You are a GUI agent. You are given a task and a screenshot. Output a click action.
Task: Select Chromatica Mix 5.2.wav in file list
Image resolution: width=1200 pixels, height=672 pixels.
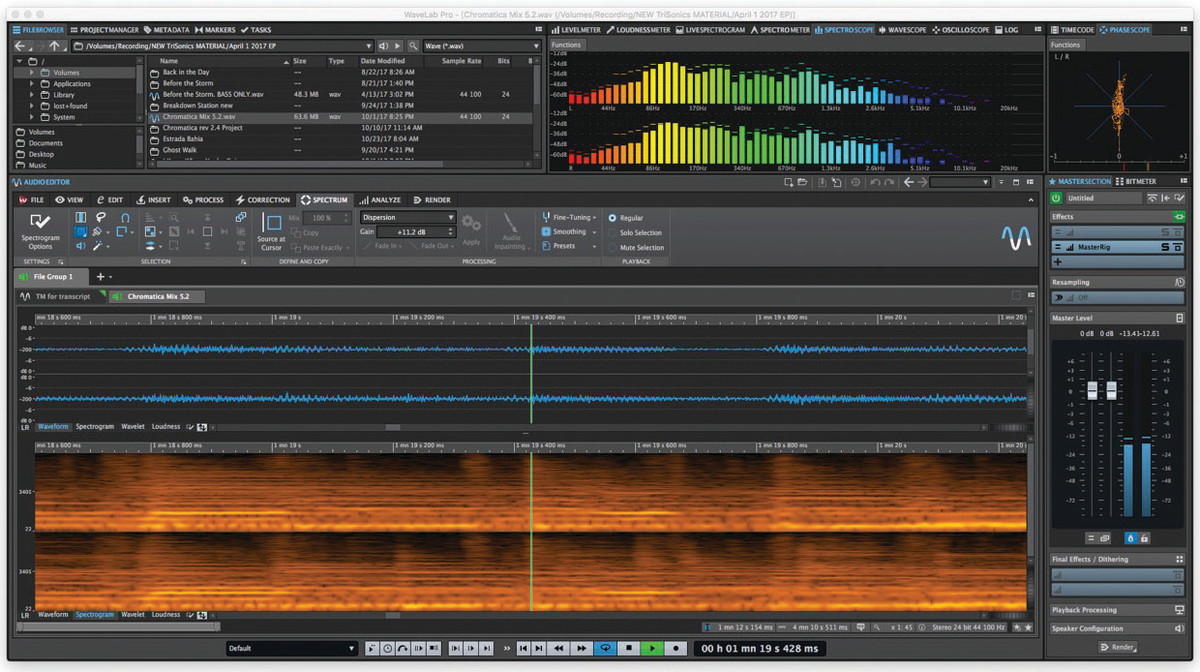[340, 117]
